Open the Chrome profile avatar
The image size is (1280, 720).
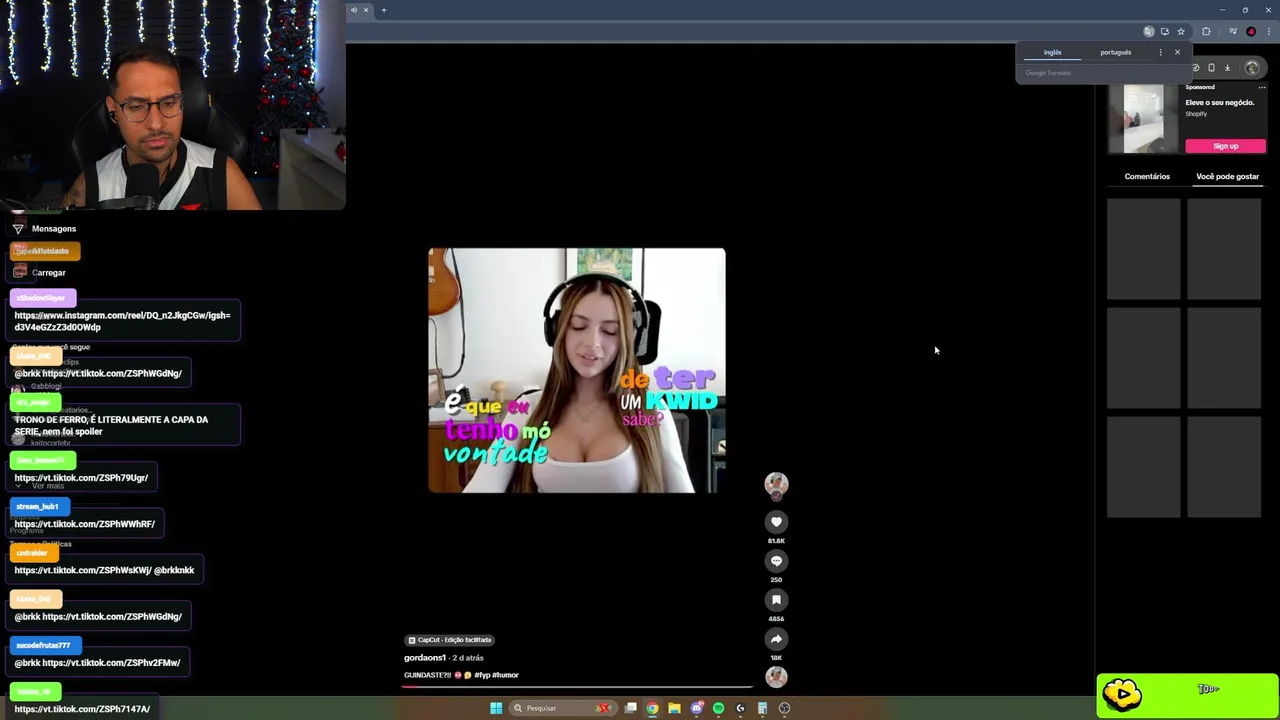pyautogui.click(x=1251, y=31)
